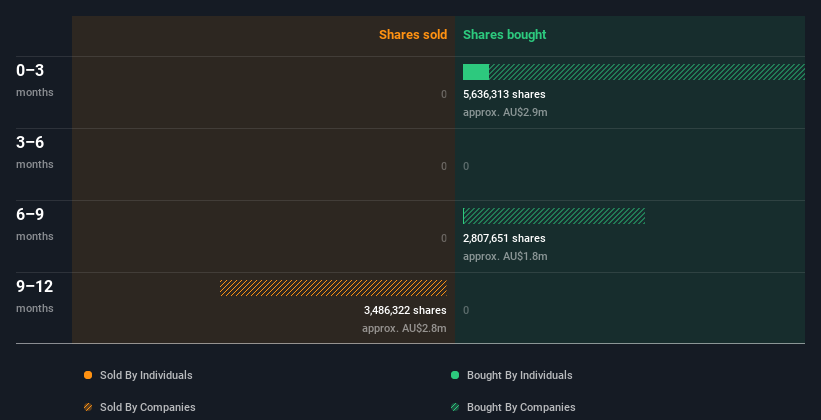
Task: Toggle the Sold By Individuals legend label
Action: pyautogui.click(x=146, y=375)
